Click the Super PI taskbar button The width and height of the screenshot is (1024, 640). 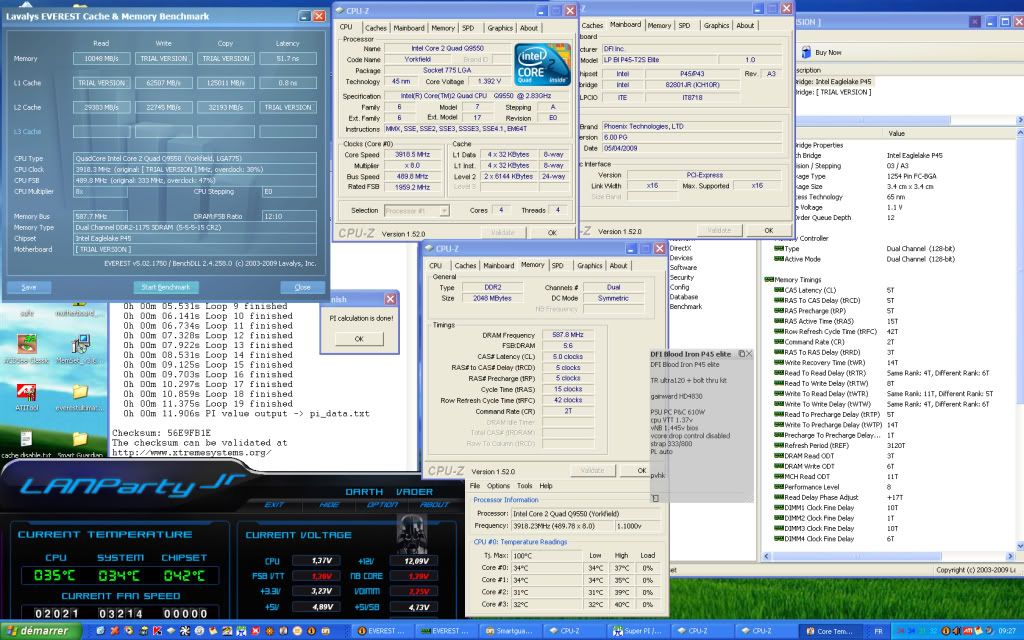point(638,631)
